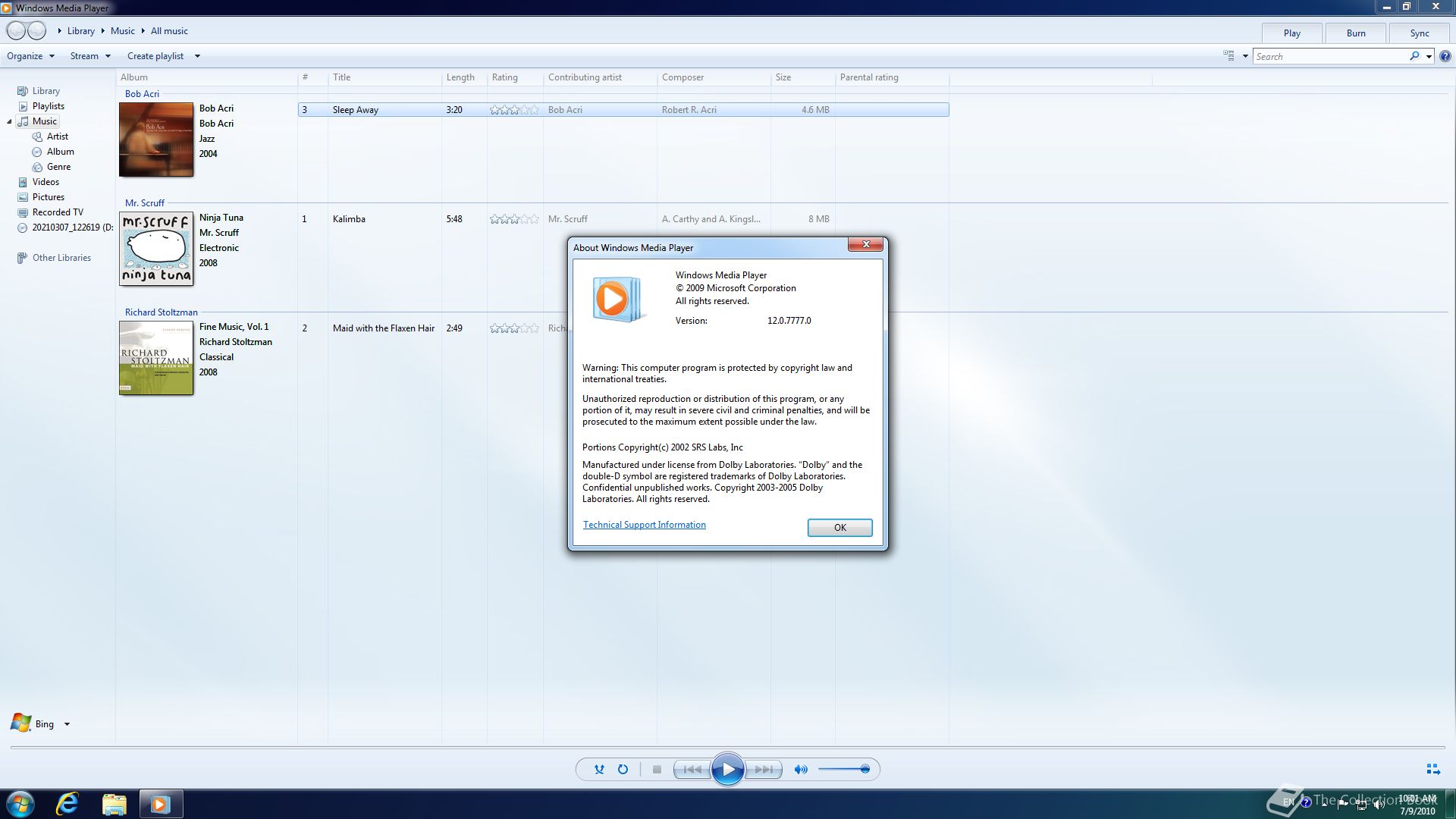This screenshot has height=819, width=1456.
Task: Switch to Now Playing view icon
Action: pos(1433,769)
